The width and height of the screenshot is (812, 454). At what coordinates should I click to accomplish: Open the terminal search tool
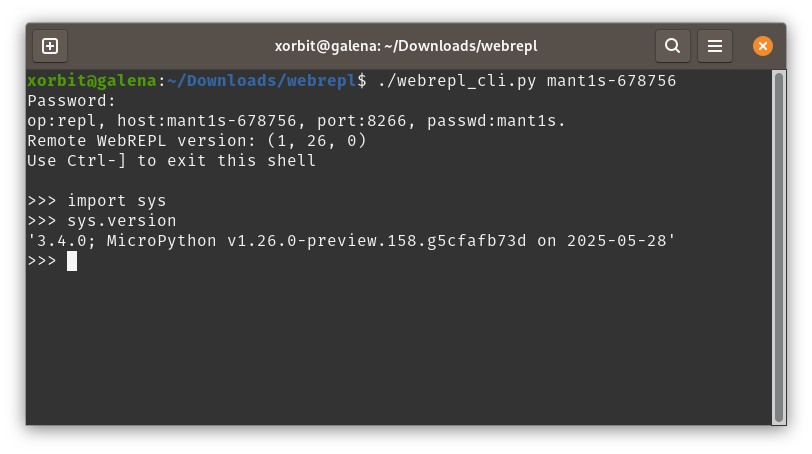pyautogui.click(x=673, y=46)
